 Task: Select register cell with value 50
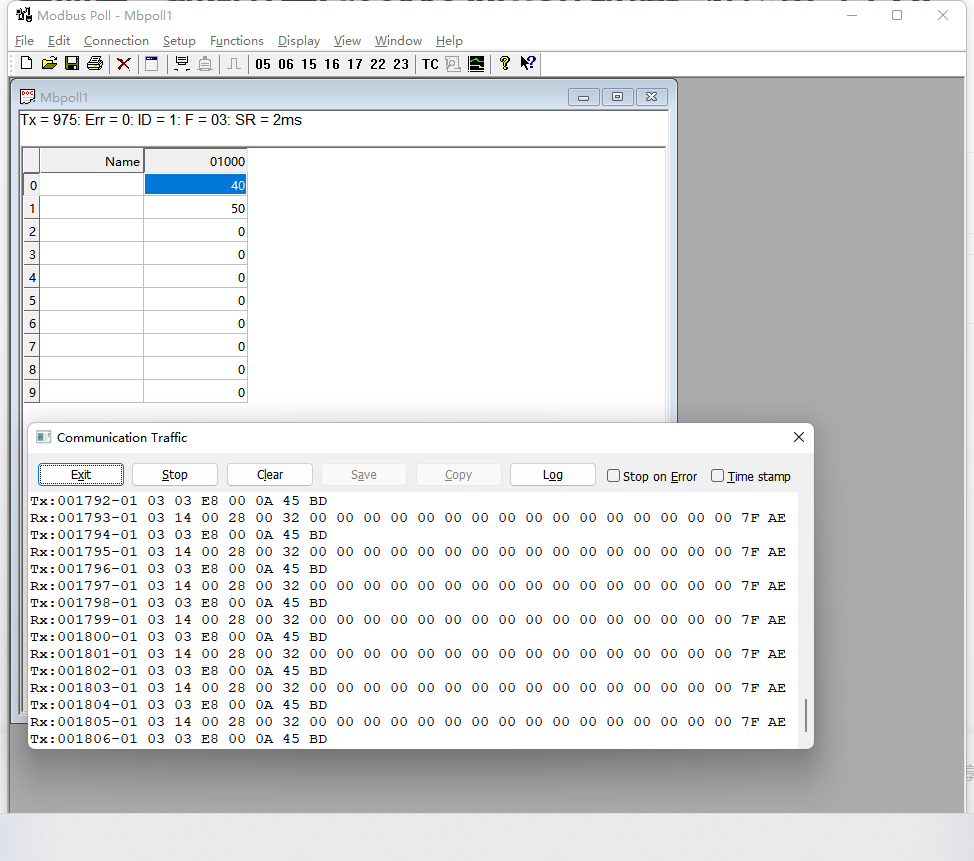click(x=195, y=208)
